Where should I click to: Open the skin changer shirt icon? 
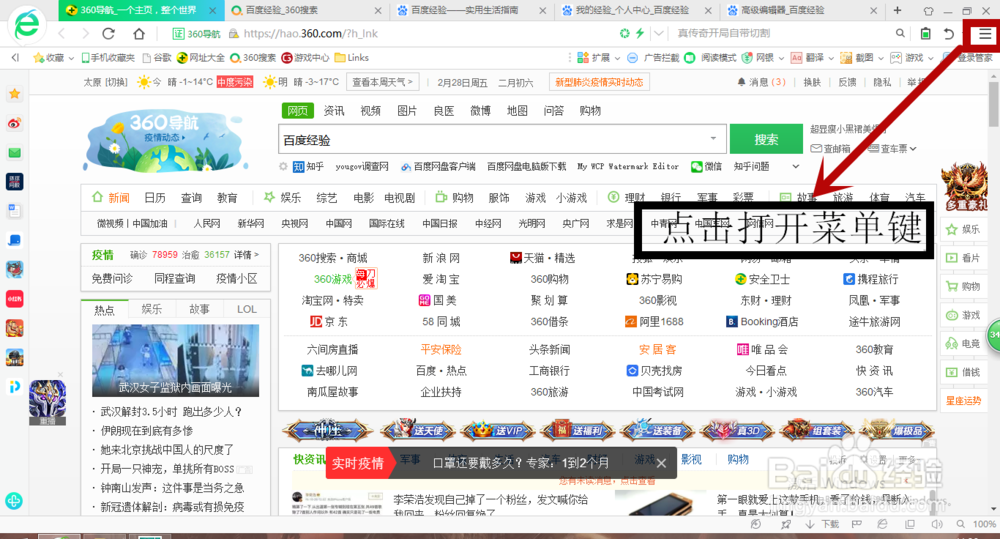[929, 11]
